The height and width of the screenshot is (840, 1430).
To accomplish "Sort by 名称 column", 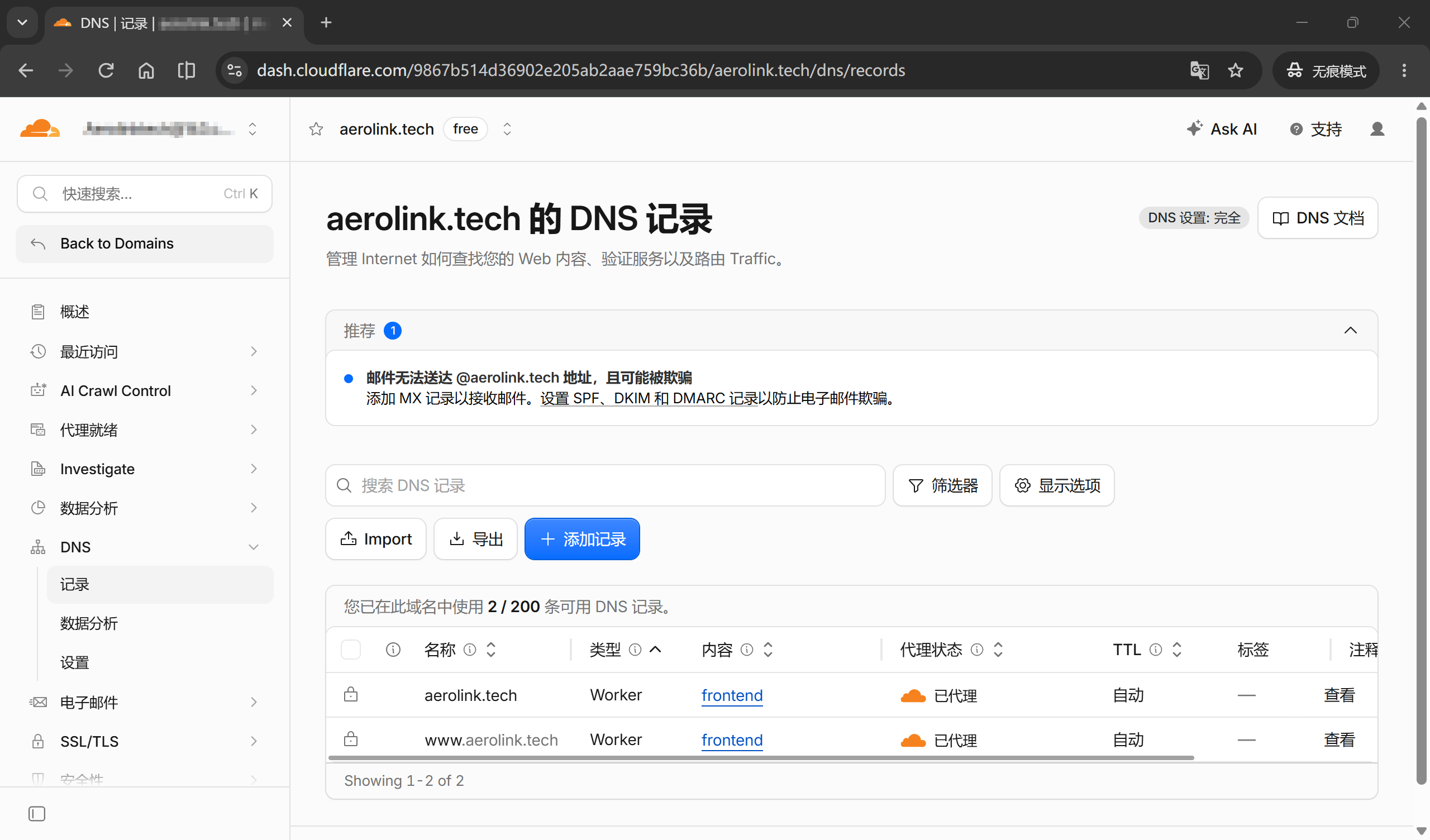I will (x=492, y=650).
